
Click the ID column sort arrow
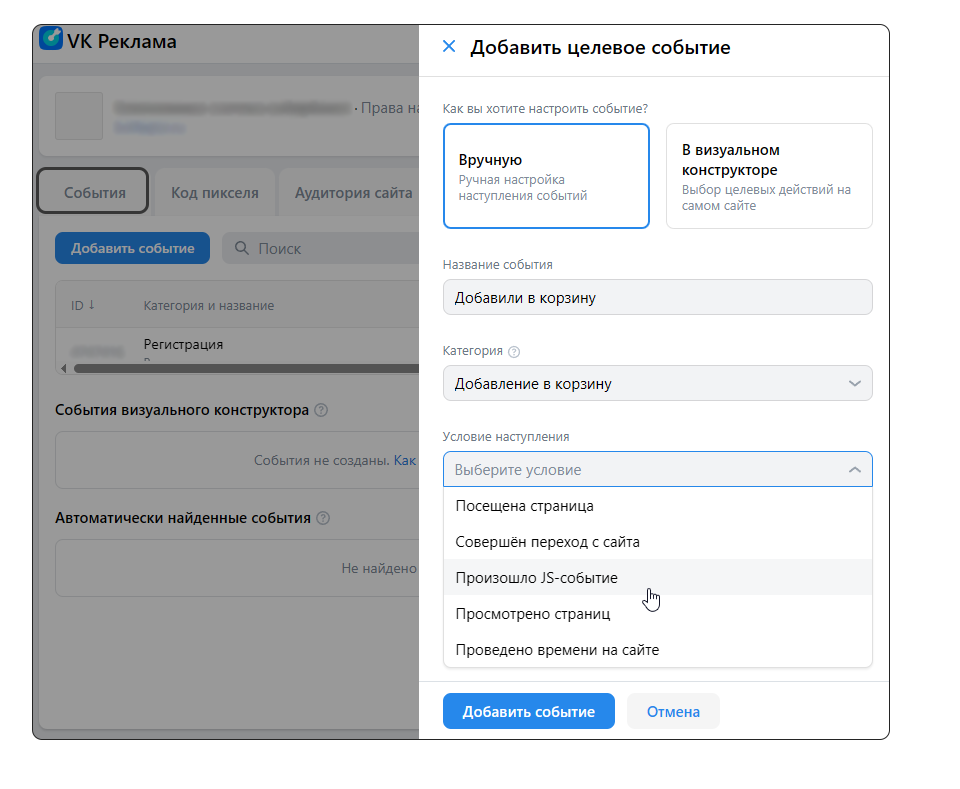click(90, 305)
